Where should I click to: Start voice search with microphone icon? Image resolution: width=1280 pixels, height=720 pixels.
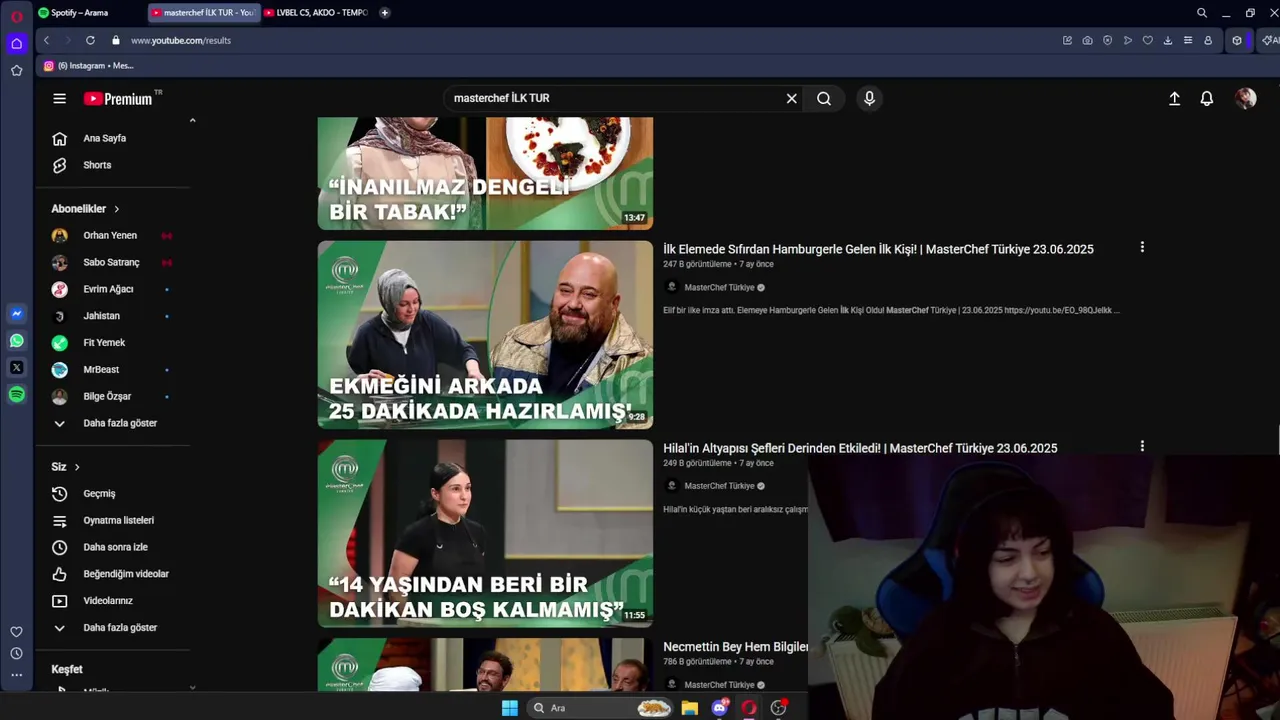tap(869, 98)
